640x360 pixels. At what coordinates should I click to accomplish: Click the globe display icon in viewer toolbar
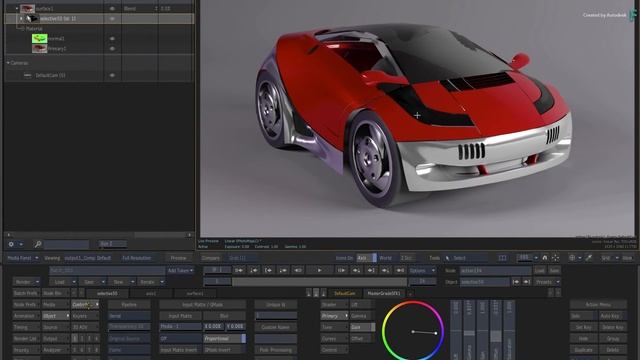click(x=572, y=258)
